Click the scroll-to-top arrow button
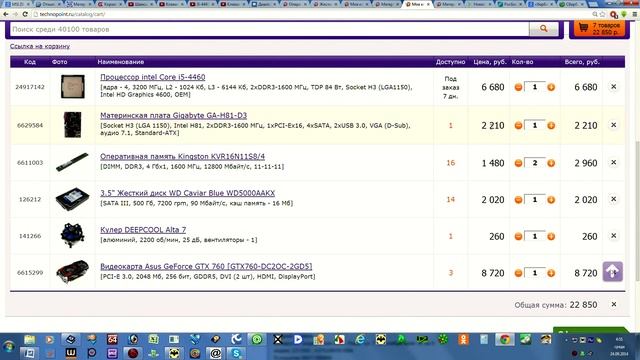640x360 pixels. point(613,271)
